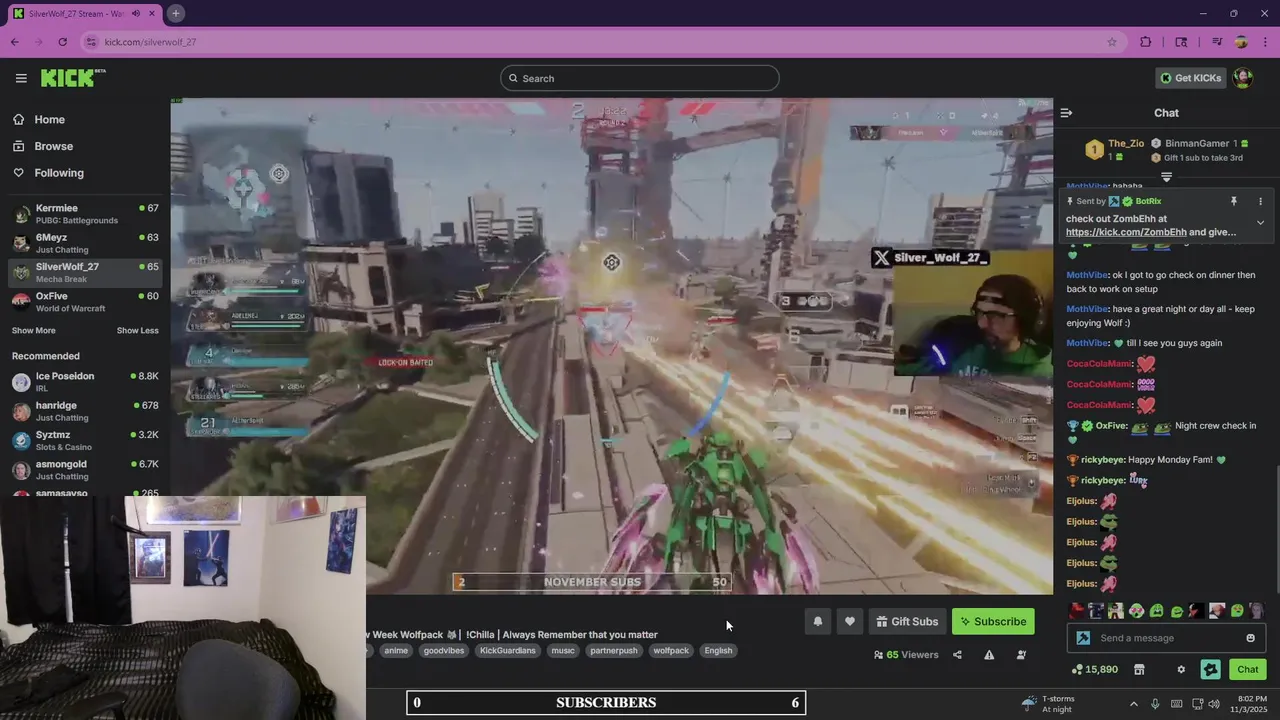Open user profile avatar menu
This screenshot has width=1280, height=720.
[x=1243, y=78]
